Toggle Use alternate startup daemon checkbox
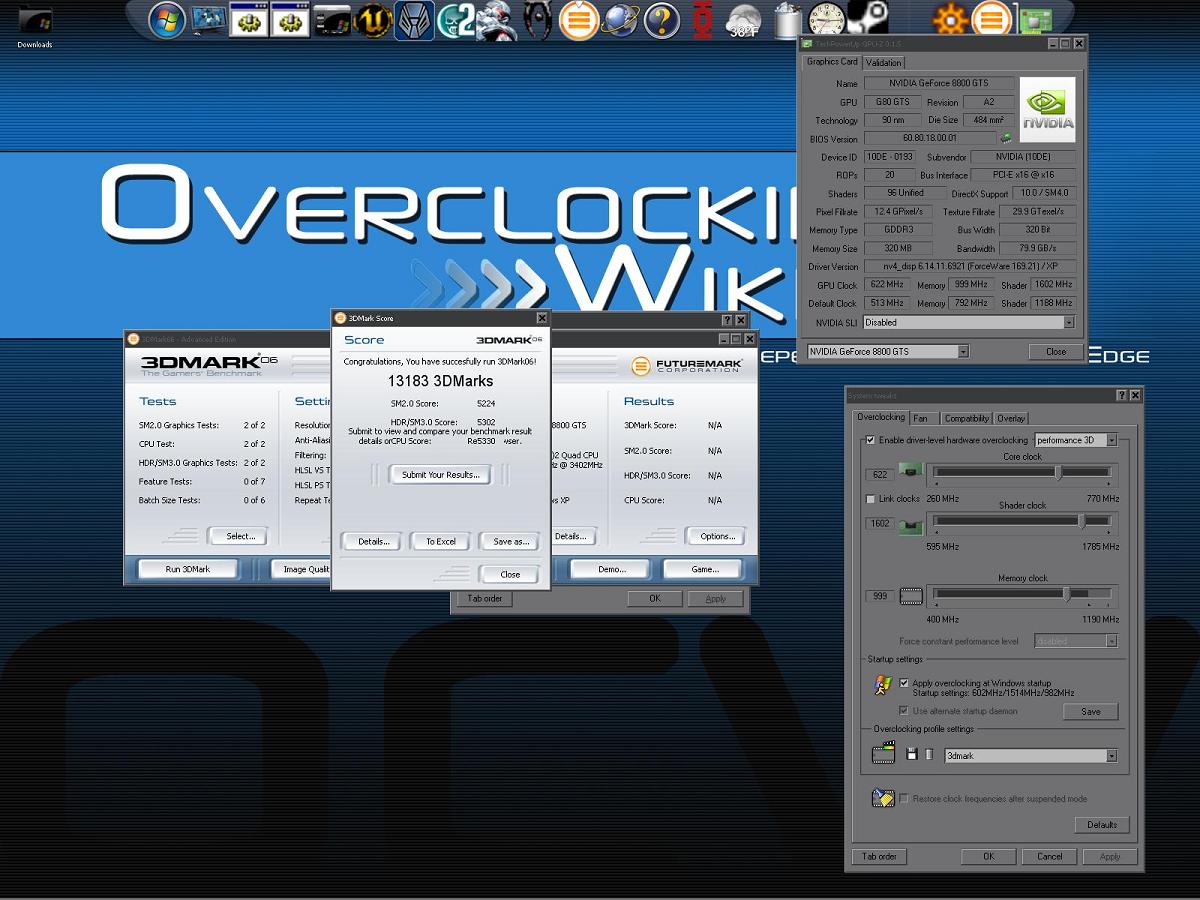 (904, 711)
